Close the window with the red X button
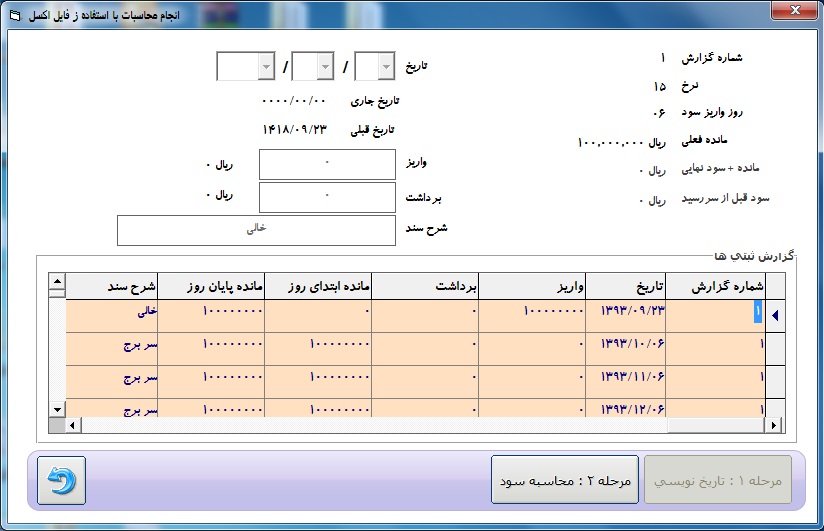This screenshot has height=531, width=824. [x=793, y=11]
